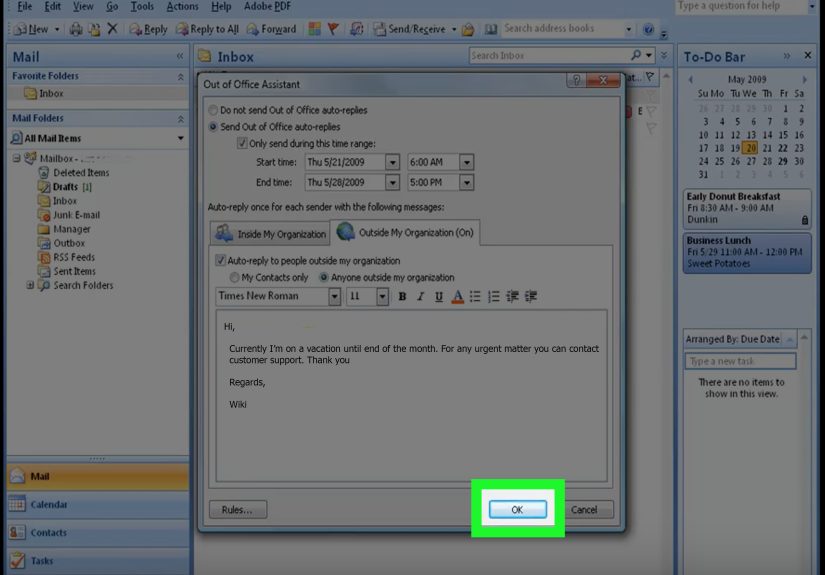The height and width of the screenshot is (575, 825).
Task: Open the search address books dropdown
Action: pos(628,29)
